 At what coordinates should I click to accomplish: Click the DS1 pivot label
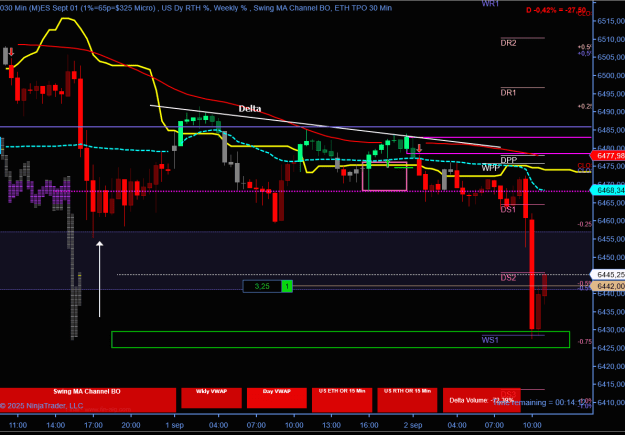[x=508, y=209]
